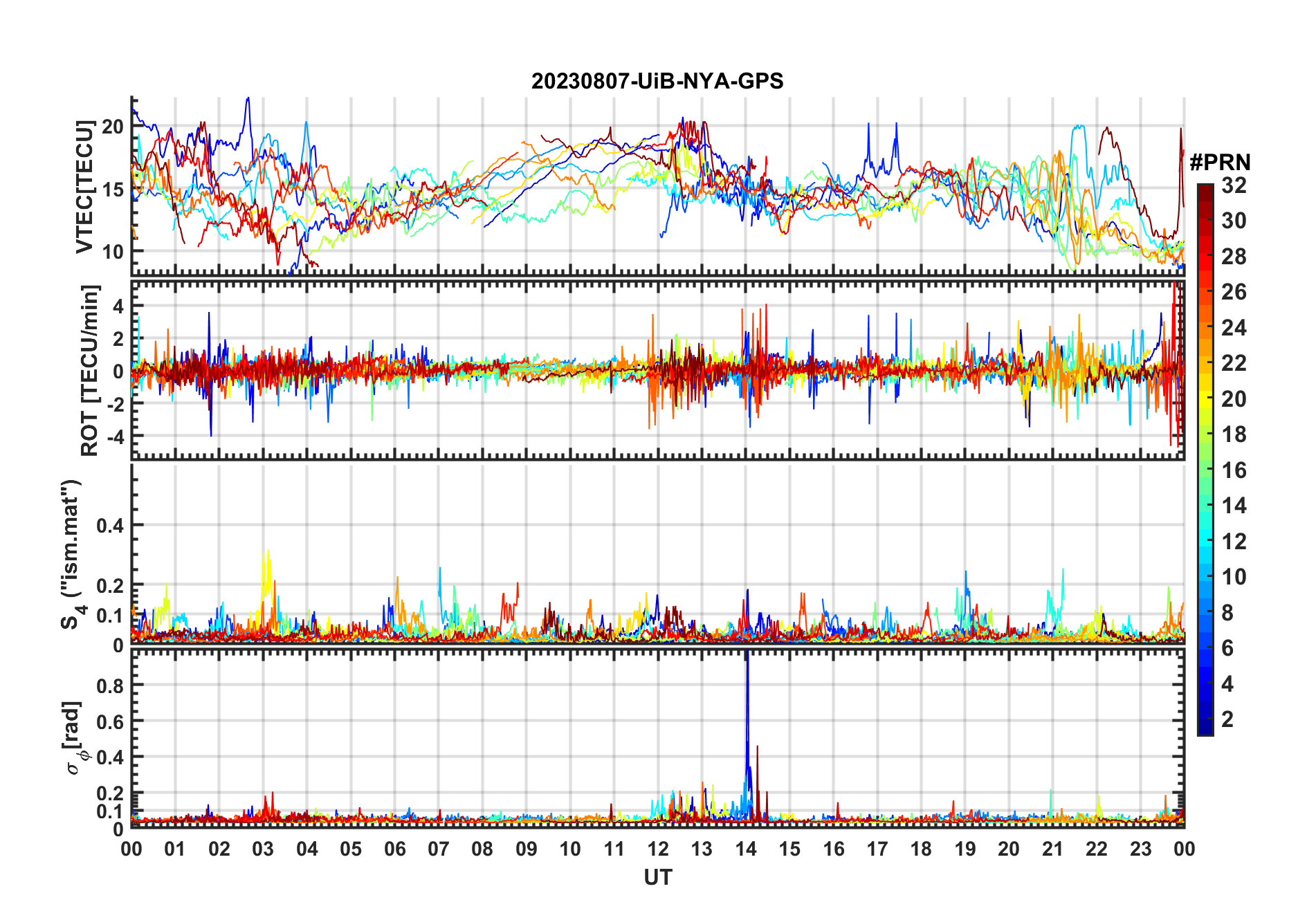This screenshot has width=1316, height=920.
Task: Click the plot title 20230807-UiB-NYA-GPS
Action: pyautogui.click(x=657, y=81)
